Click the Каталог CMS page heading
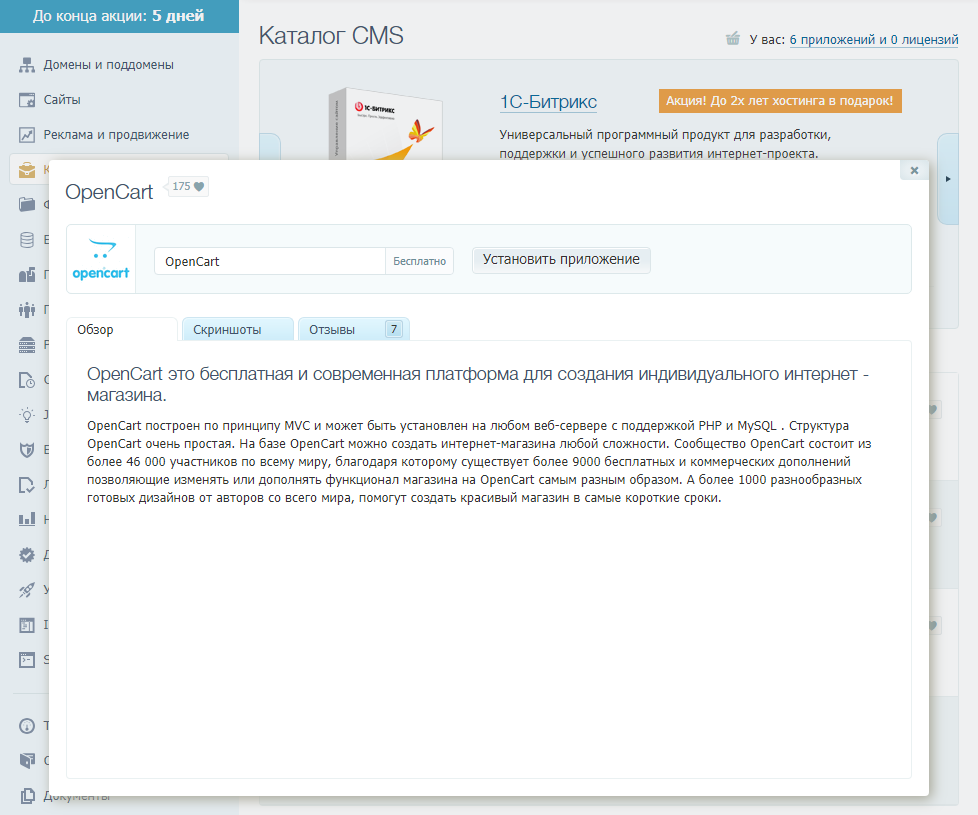978x815 pixels. [x=331, y=36]
